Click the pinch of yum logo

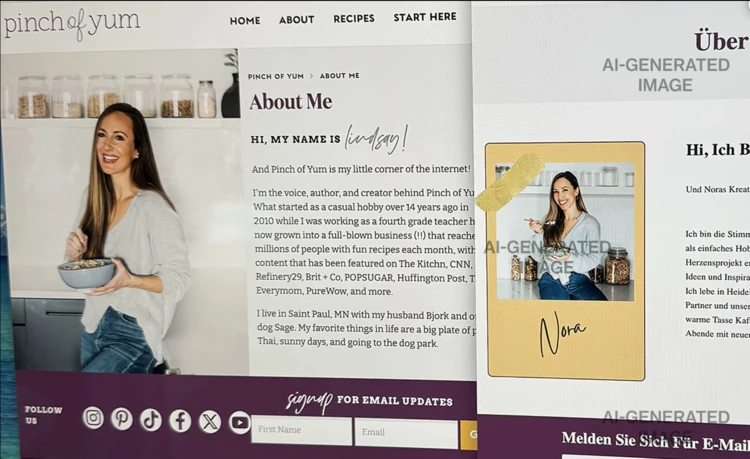(72, 23)
